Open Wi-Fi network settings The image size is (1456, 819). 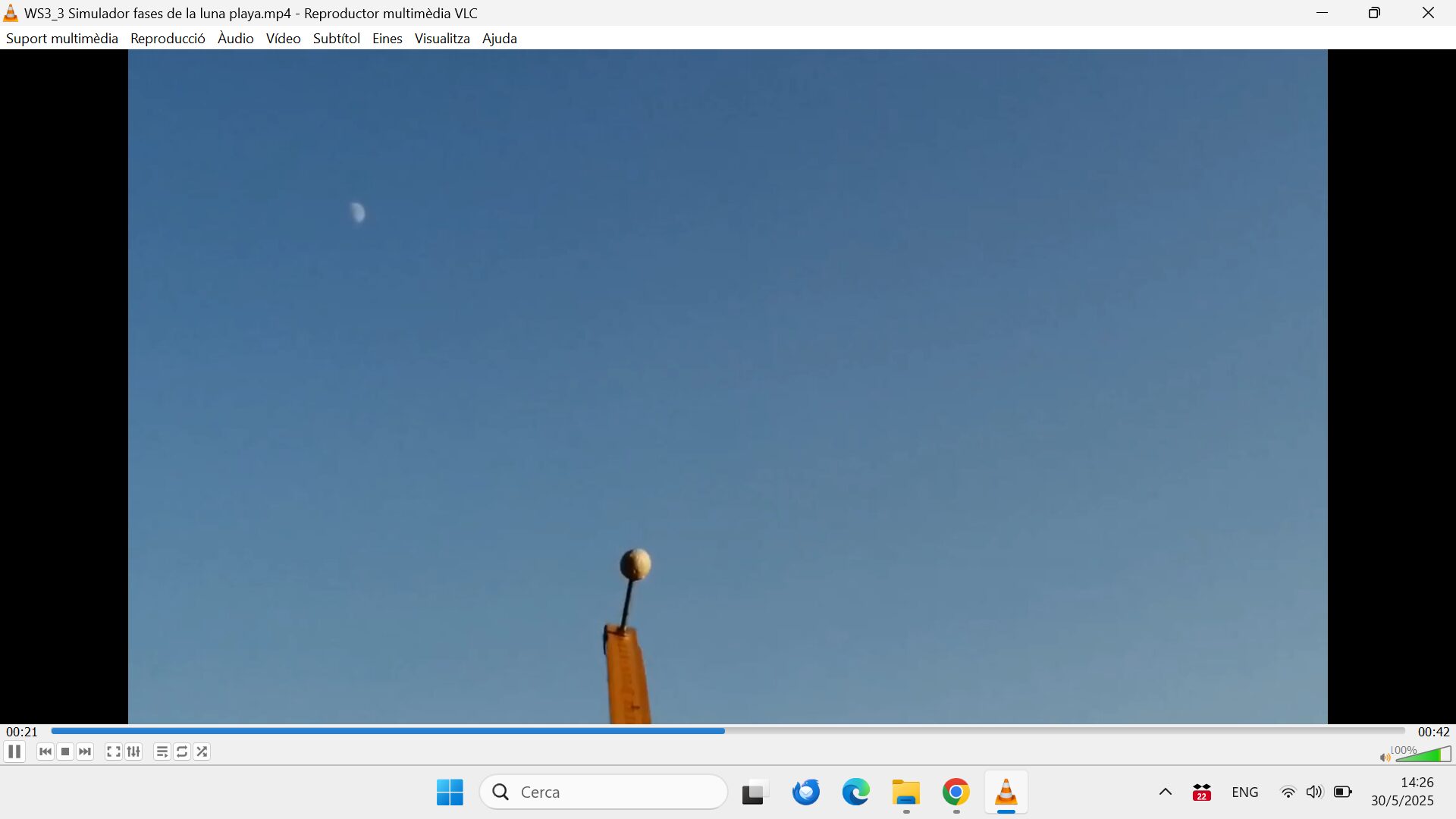coord(1288,792)
